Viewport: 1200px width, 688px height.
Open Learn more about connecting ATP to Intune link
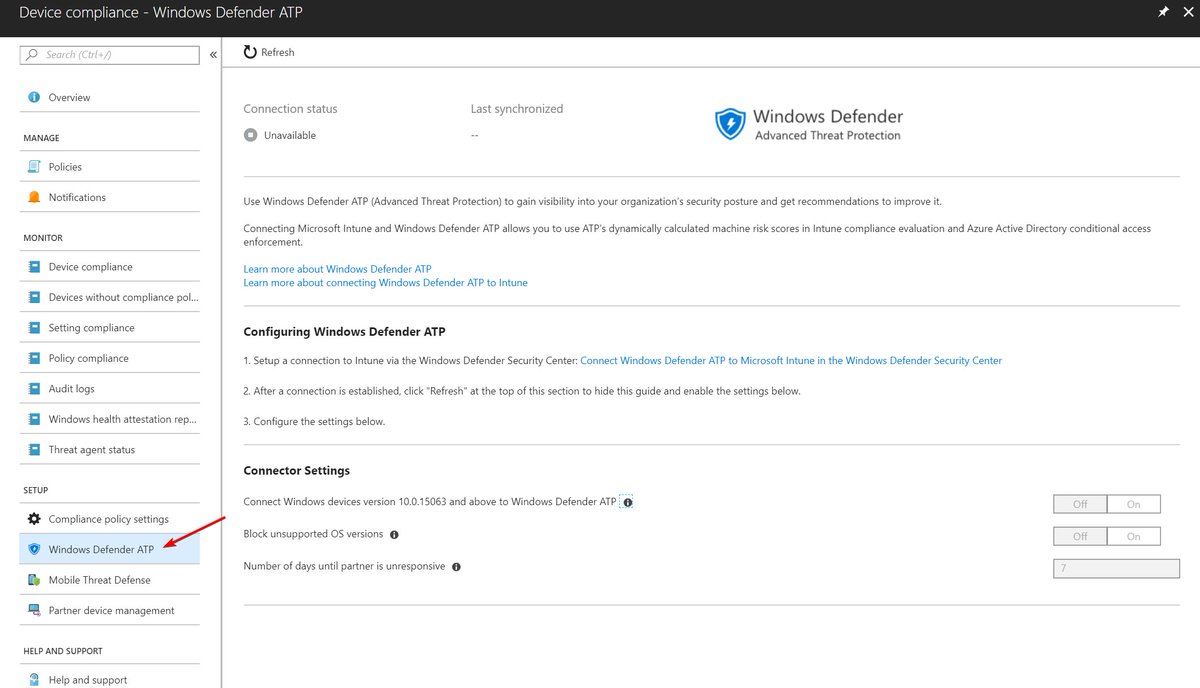tap(386, 283)
